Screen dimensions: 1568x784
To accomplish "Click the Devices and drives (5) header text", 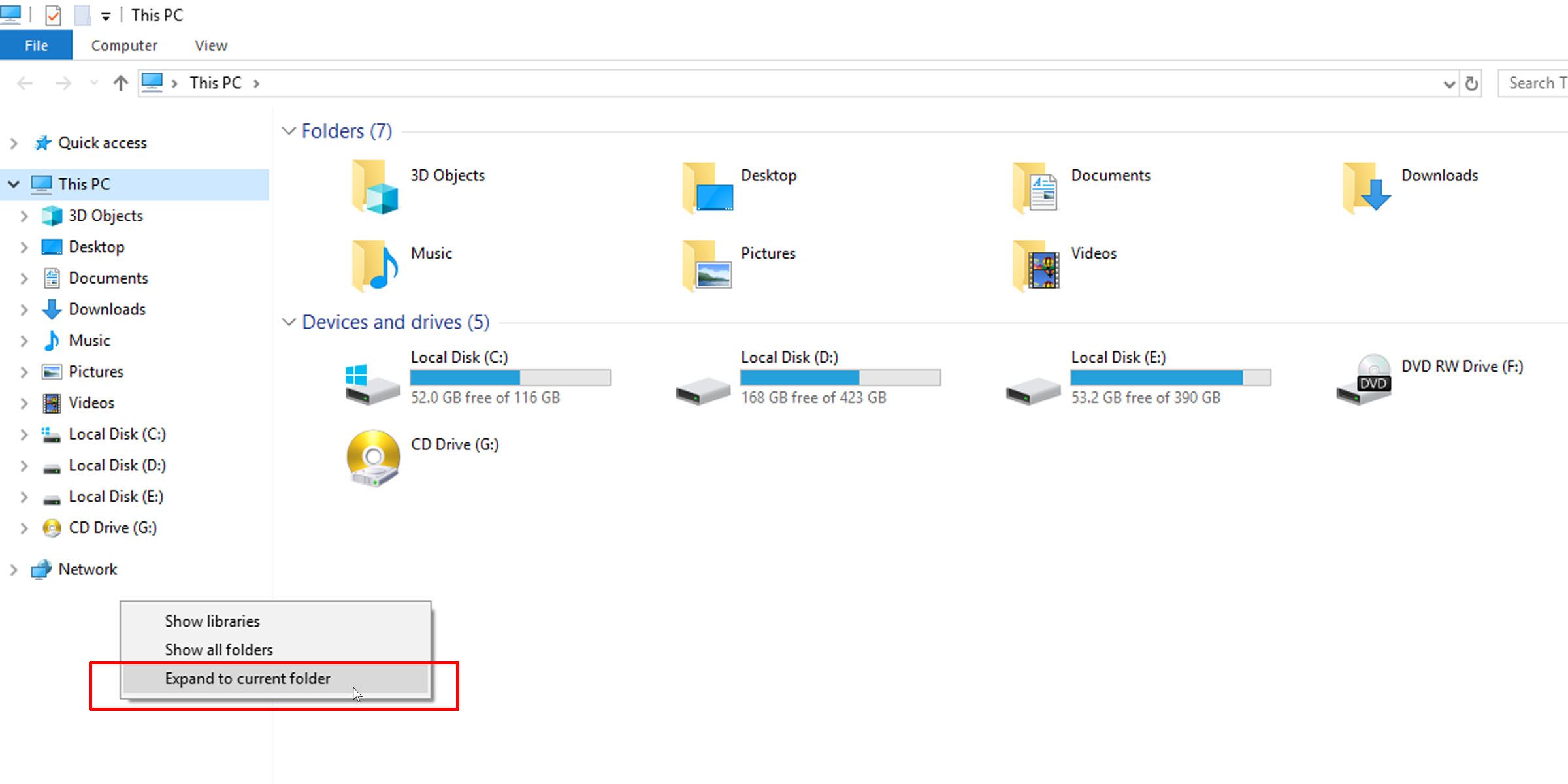I will tap(396, 322).
